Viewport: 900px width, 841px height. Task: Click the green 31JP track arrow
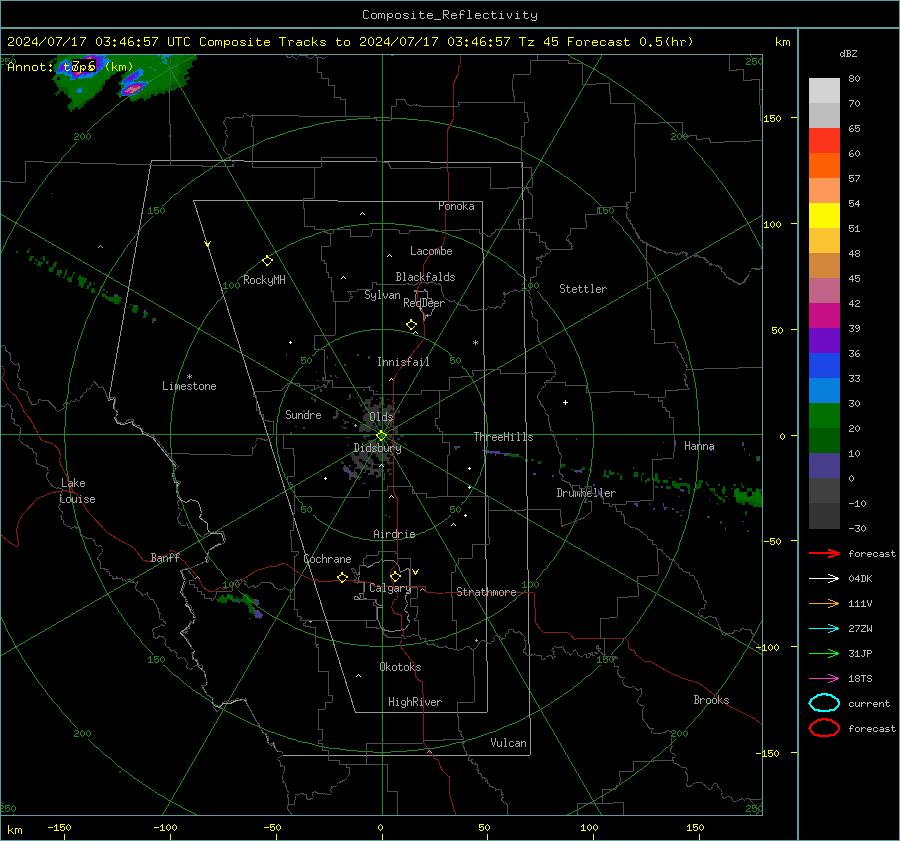click(x=824, y=653)
